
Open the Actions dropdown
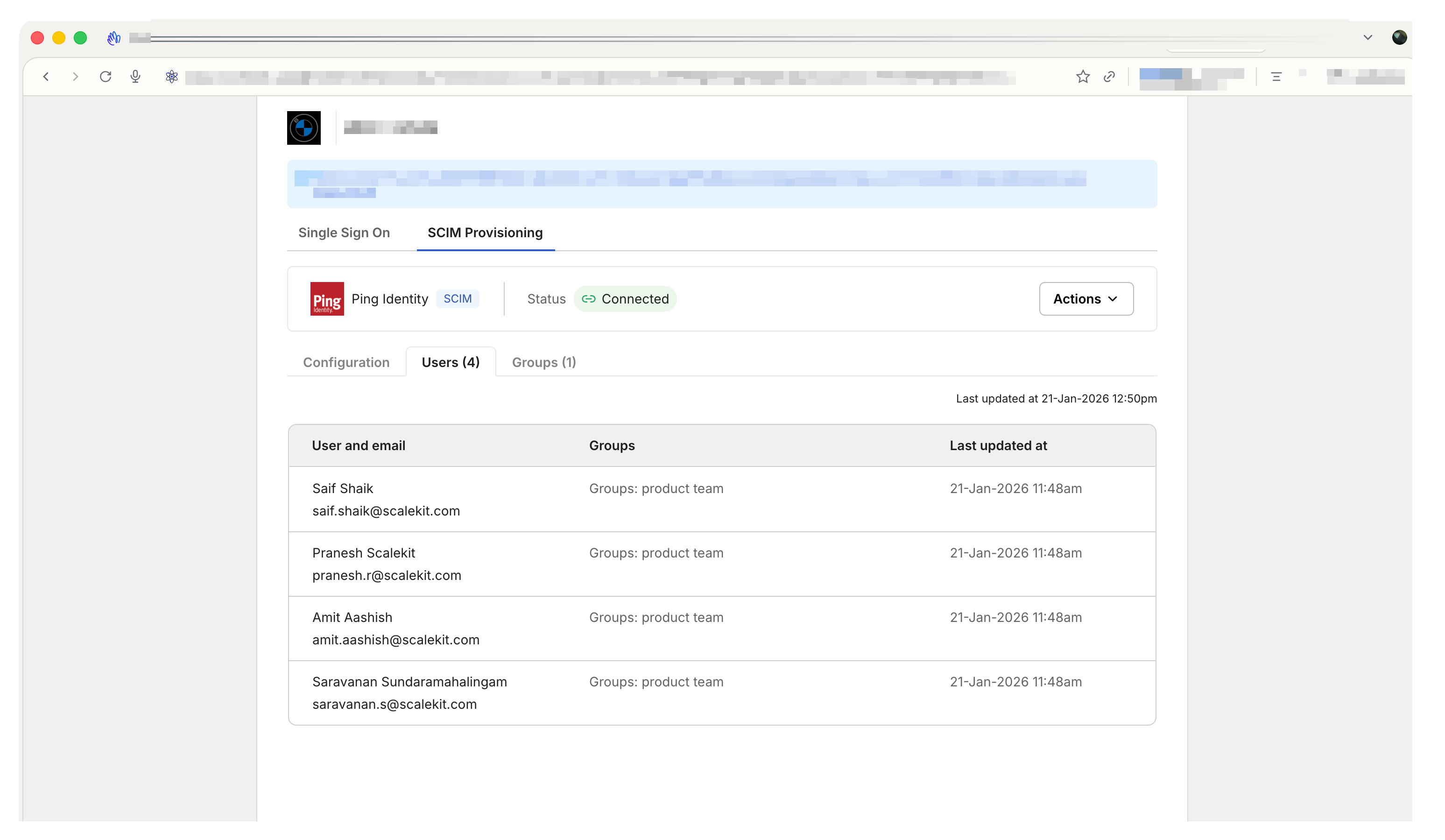pos(1086,299)
